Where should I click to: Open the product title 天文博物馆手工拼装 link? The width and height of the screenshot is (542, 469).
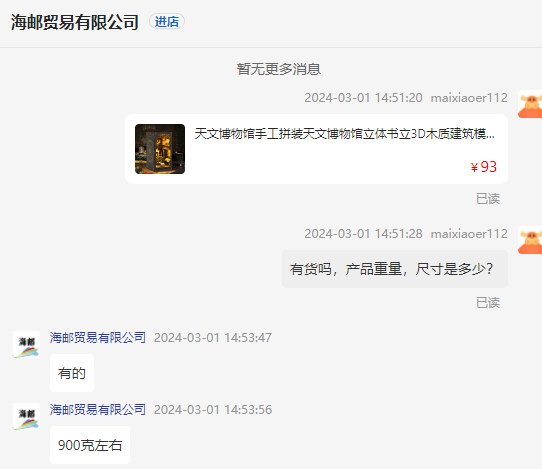point(344,133)
